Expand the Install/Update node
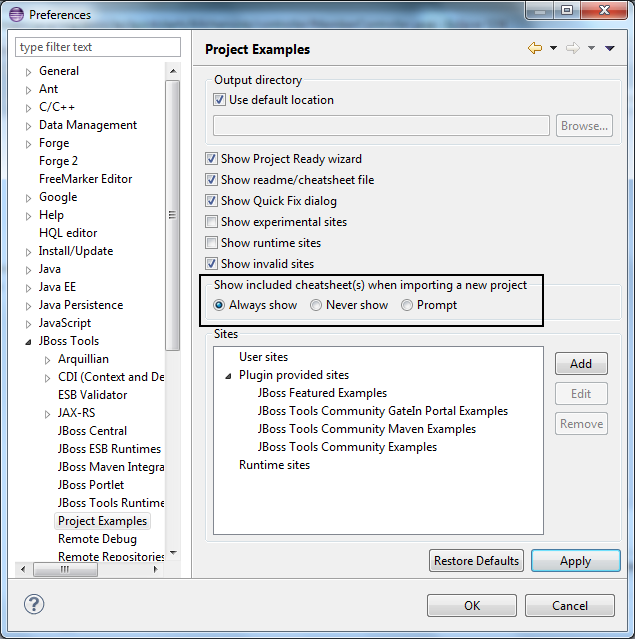Viewport: 635px width, 639px height. [28, 252]
